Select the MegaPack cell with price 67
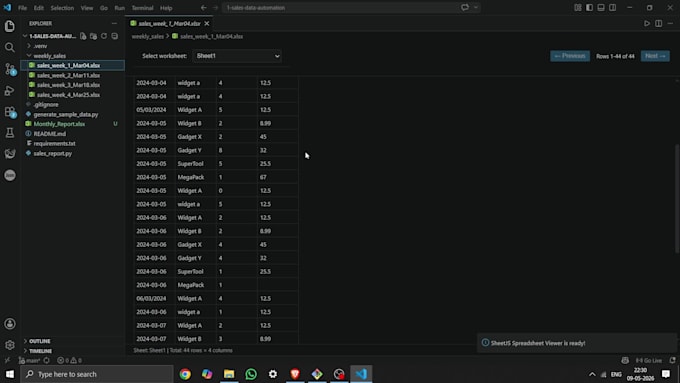 point(195,177)
